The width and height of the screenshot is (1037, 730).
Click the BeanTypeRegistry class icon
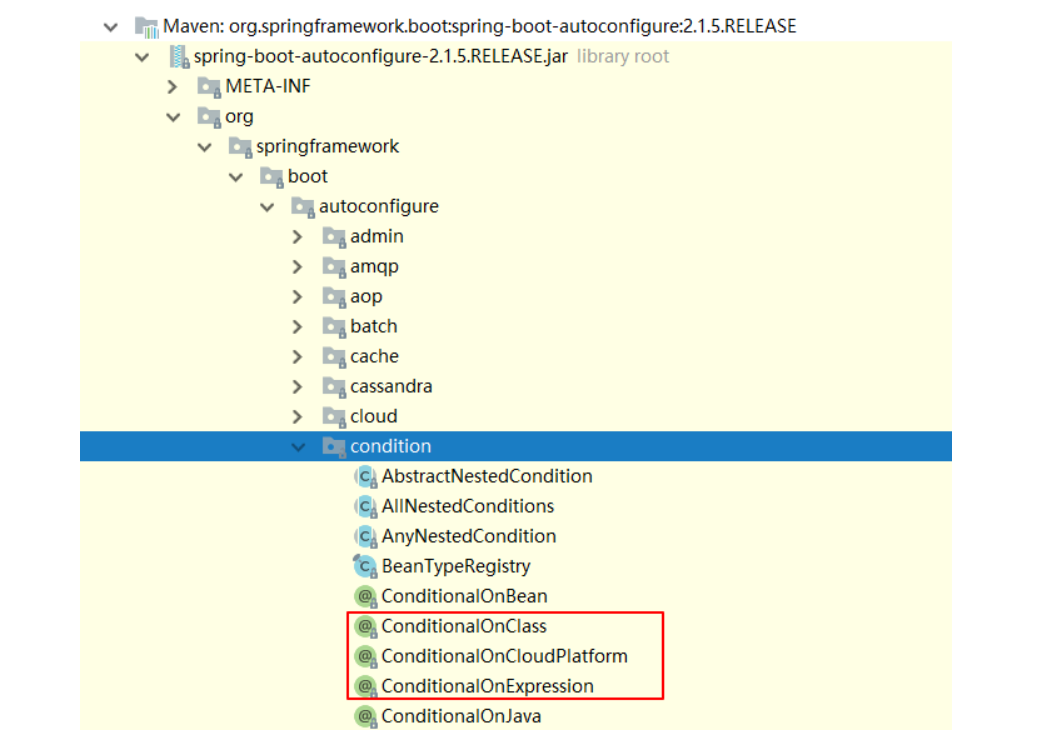point(365,567)
